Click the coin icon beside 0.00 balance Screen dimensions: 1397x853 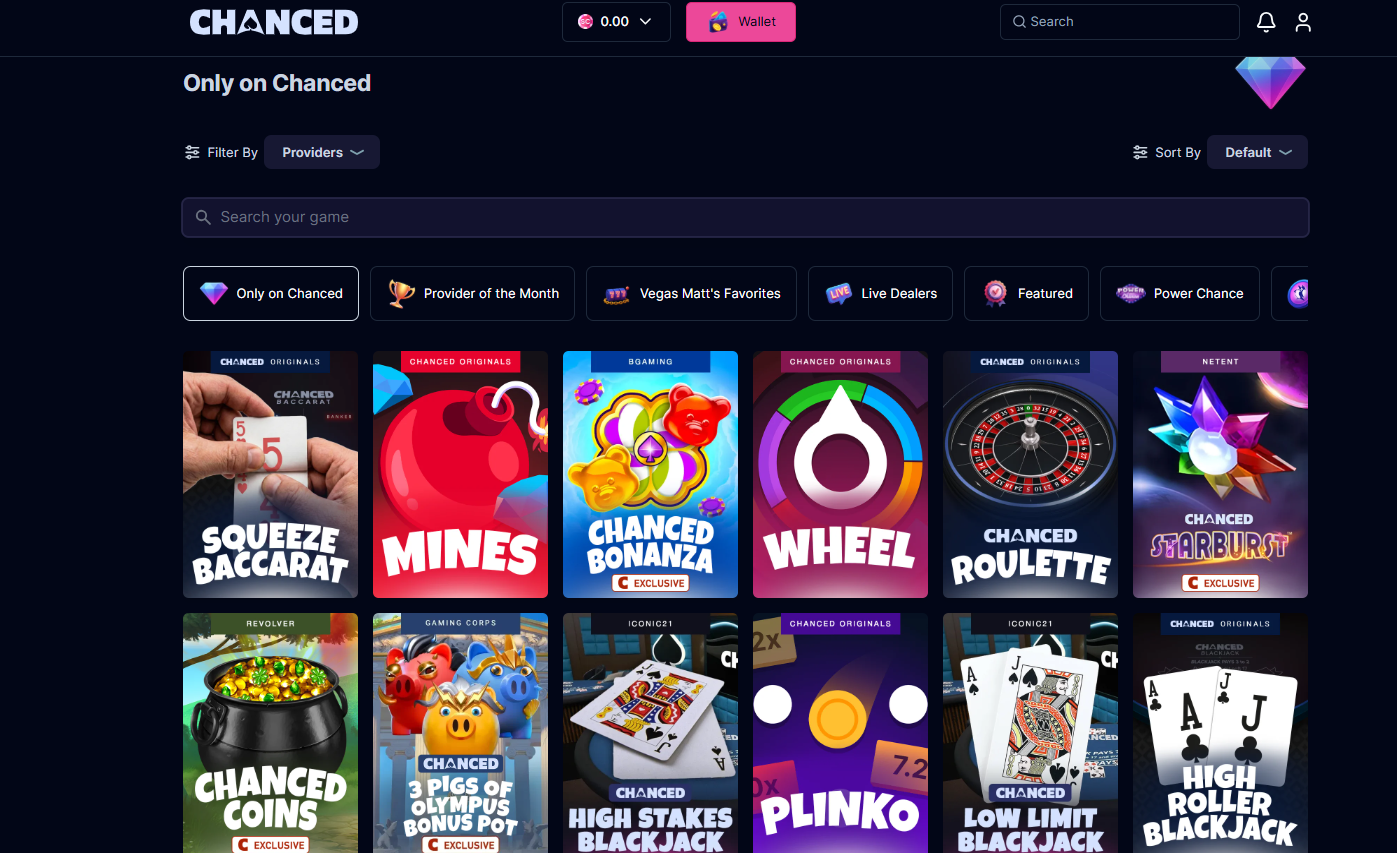(x=586, y=21)
